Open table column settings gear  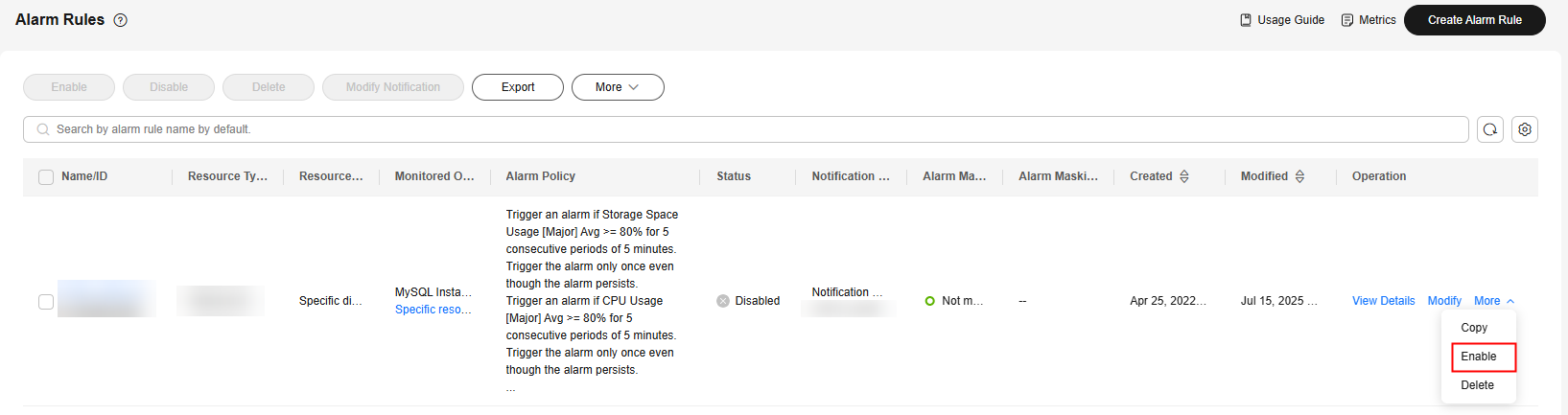1525,129
